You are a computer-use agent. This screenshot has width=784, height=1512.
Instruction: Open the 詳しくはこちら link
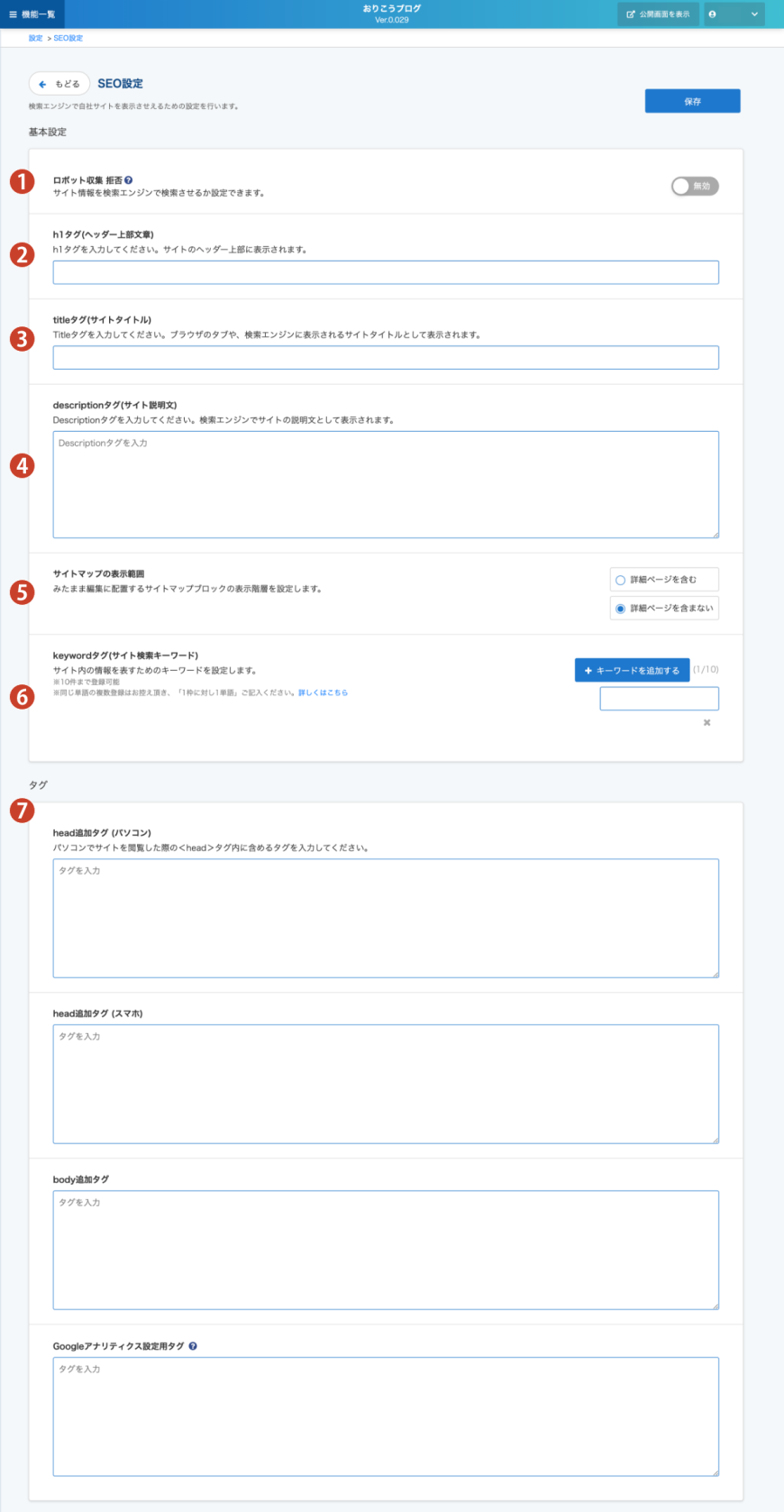click(323, 692)
